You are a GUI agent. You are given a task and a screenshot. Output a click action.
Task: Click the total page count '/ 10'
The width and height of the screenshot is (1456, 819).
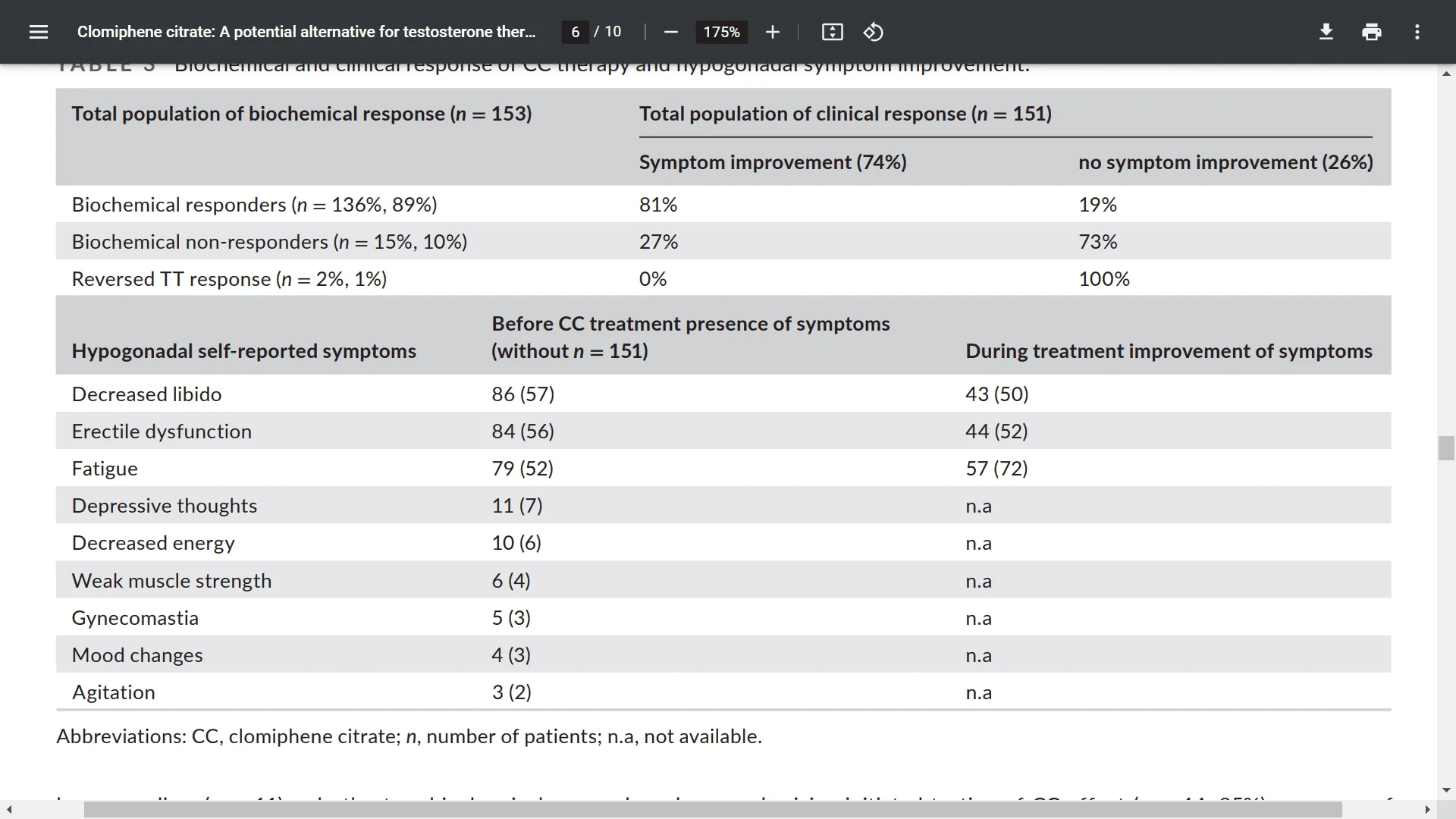[607, 32]
